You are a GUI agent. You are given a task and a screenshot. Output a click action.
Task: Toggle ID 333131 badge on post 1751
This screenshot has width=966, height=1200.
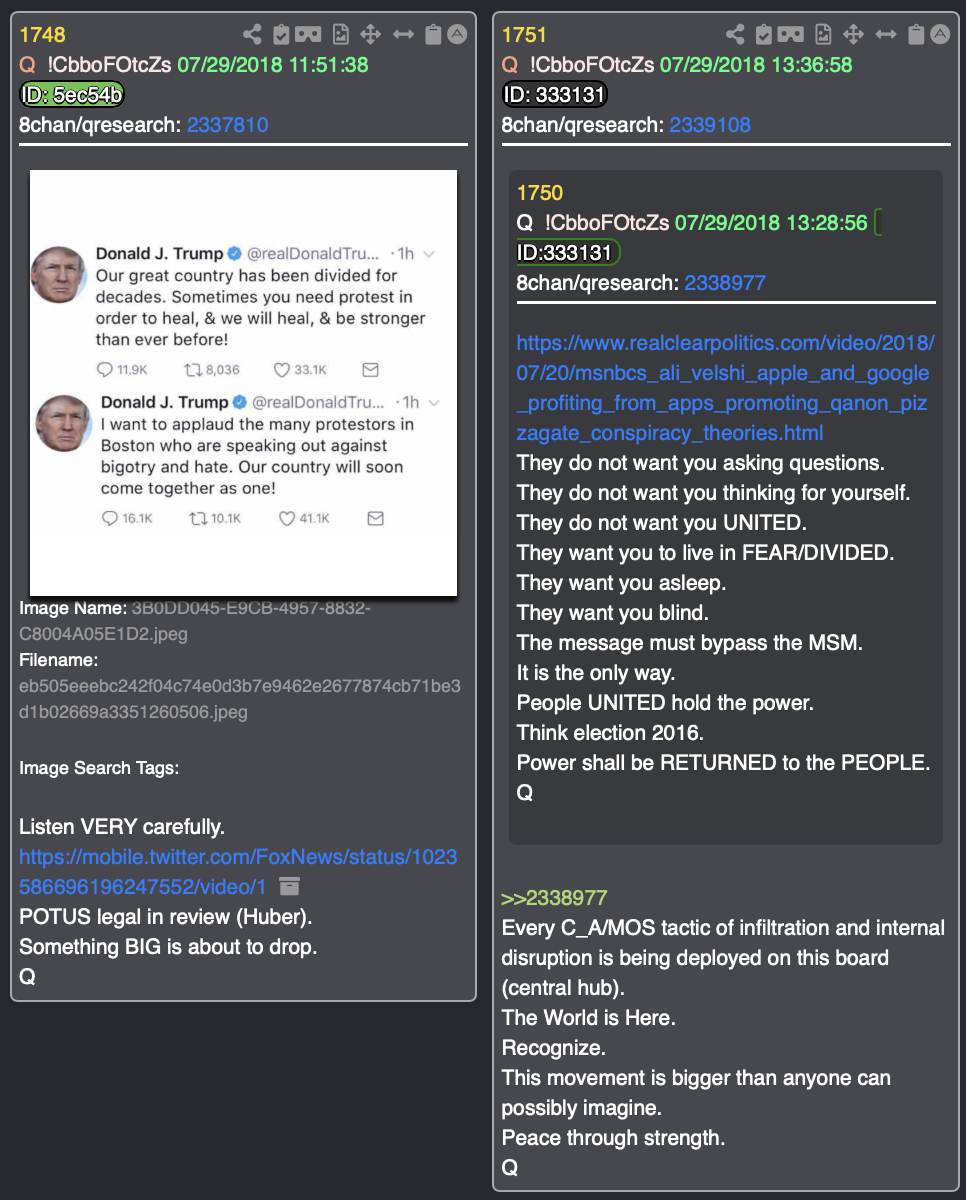click(x=554, y=95)
